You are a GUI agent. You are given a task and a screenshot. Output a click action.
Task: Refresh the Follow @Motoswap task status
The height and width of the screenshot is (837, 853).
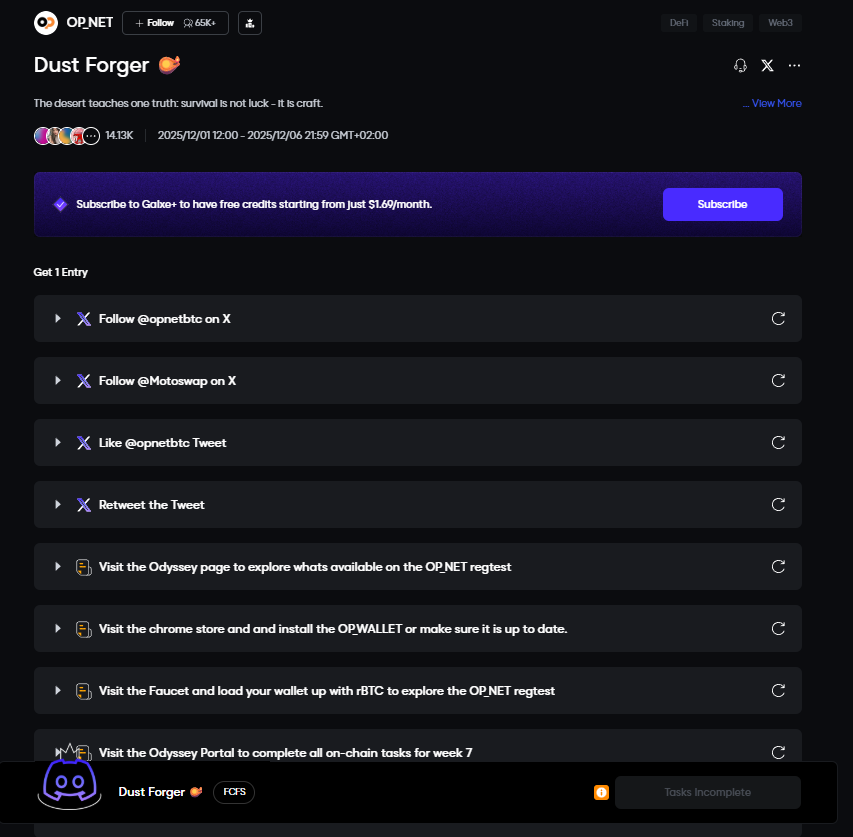coord(778,381)
